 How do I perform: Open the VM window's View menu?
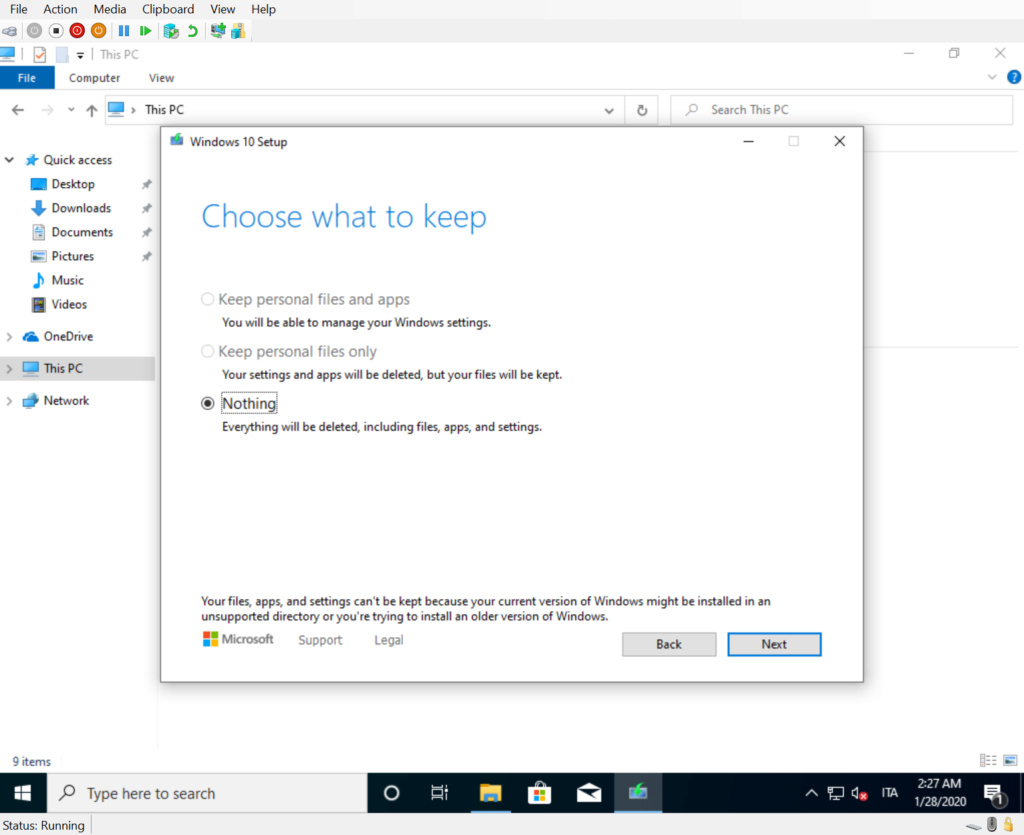tap(223, 9)
